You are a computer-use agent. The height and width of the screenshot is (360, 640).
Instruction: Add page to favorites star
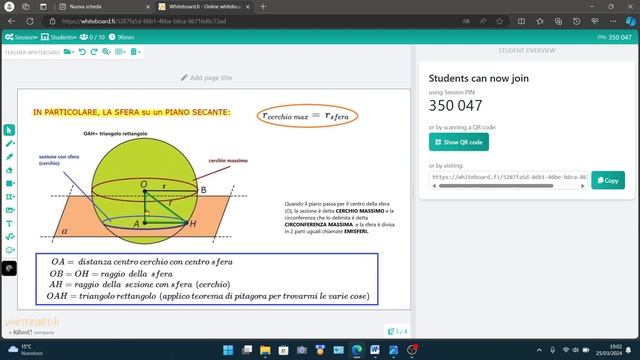coord(500,21)
